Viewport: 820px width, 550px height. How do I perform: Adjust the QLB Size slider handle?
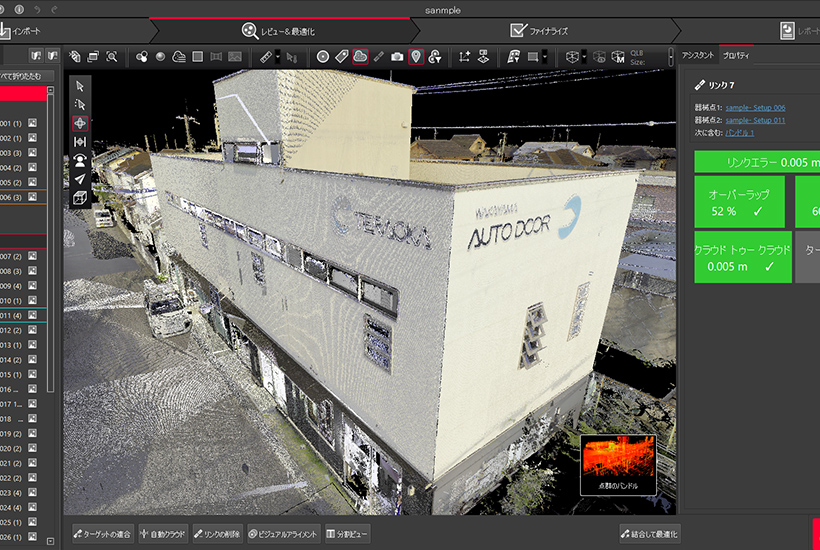tap(670, 56)
